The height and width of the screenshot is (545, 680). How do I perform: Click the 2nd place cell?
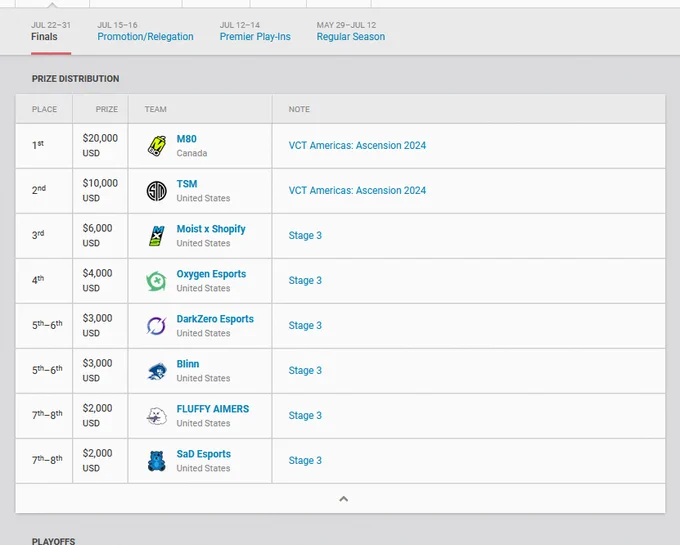pos(44,191)
